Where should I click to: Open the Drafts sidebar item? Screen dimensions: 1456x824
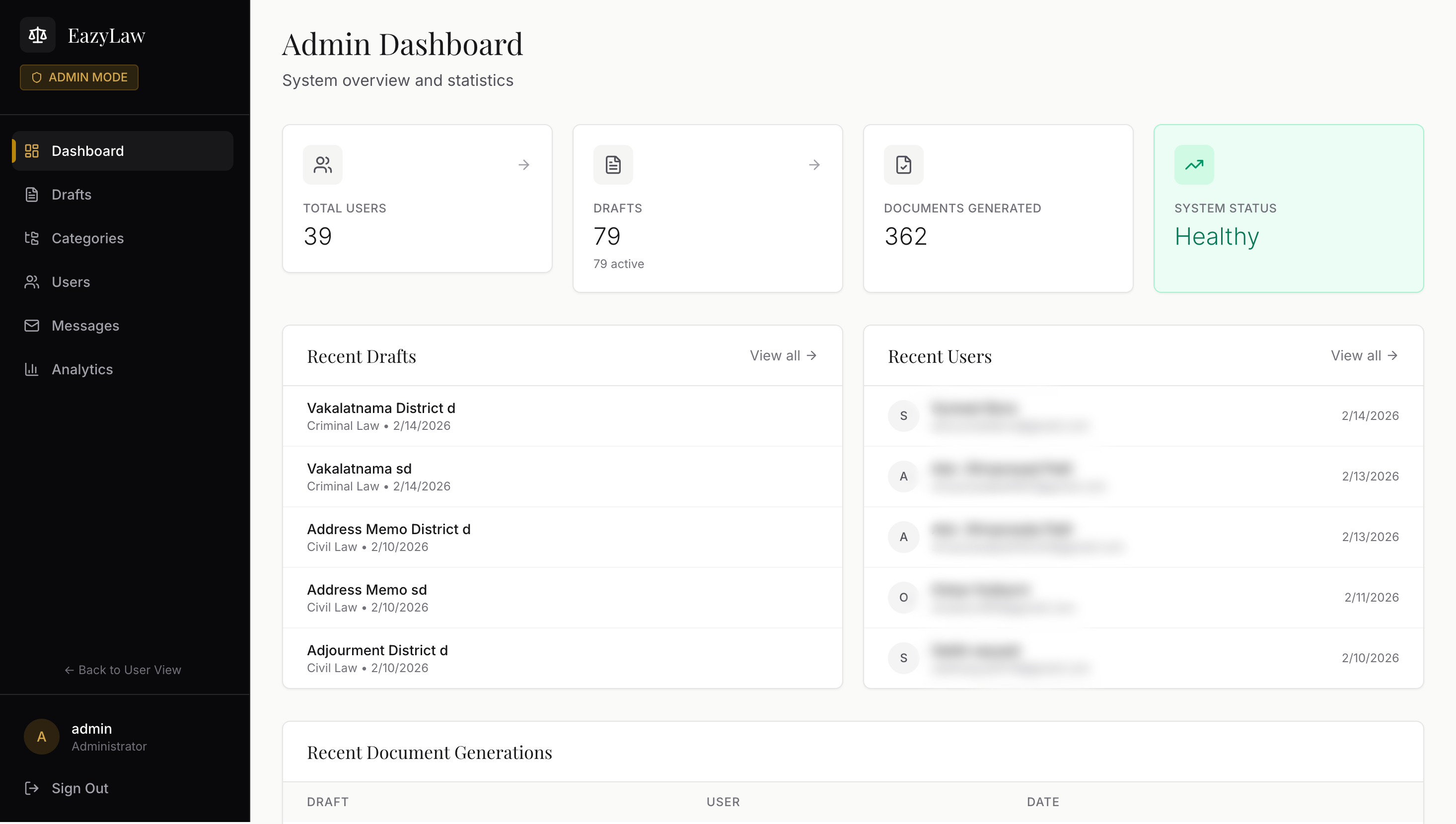(72, 195)
